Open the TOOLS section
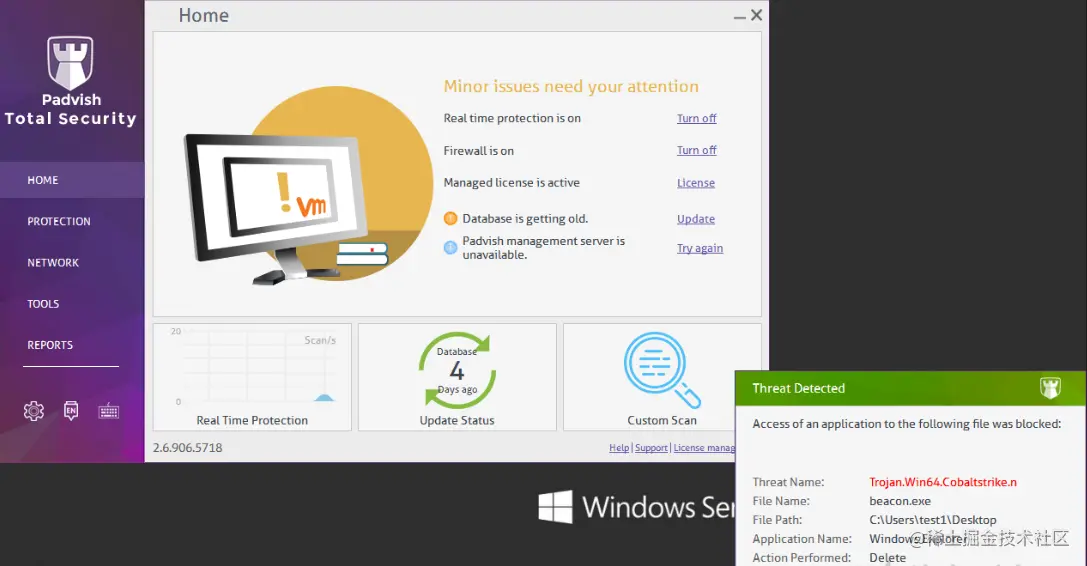Image resolution: width=1087 pixels, height=566 pixels. [x=43, y=304]
